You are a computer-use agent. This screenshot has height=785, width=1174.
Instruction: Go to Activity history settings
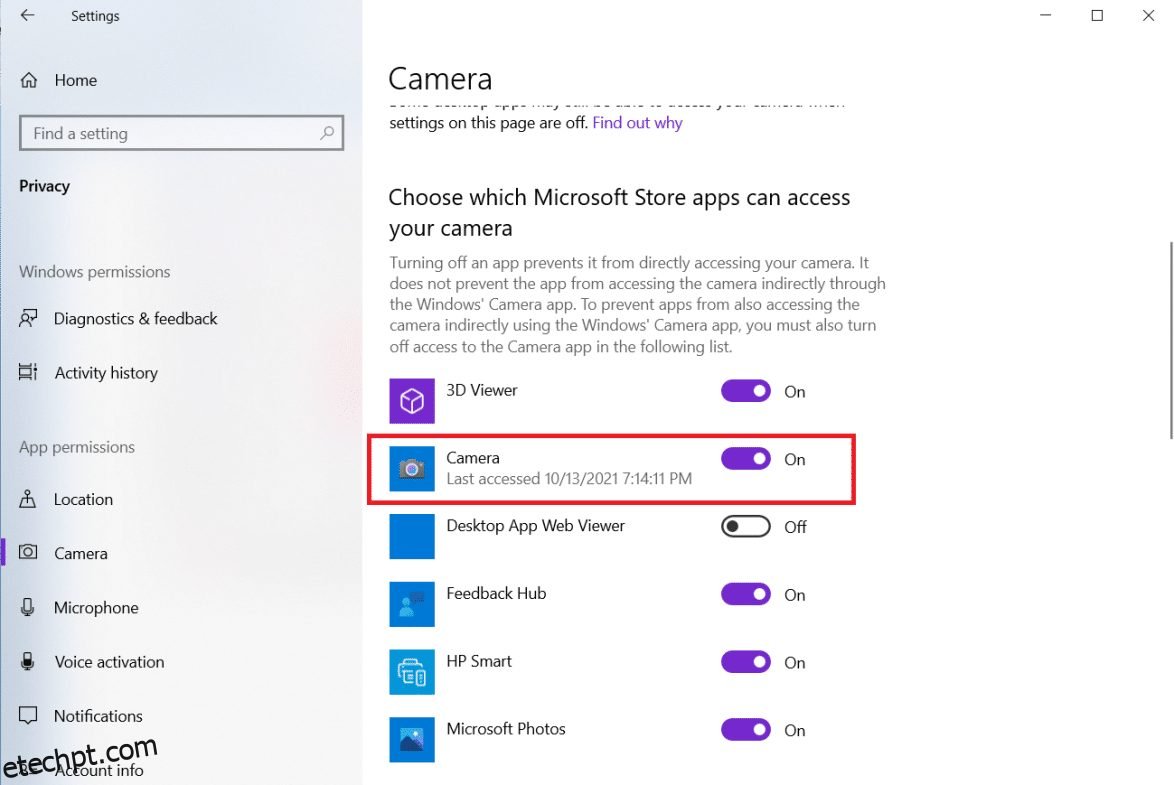point(106,372)
